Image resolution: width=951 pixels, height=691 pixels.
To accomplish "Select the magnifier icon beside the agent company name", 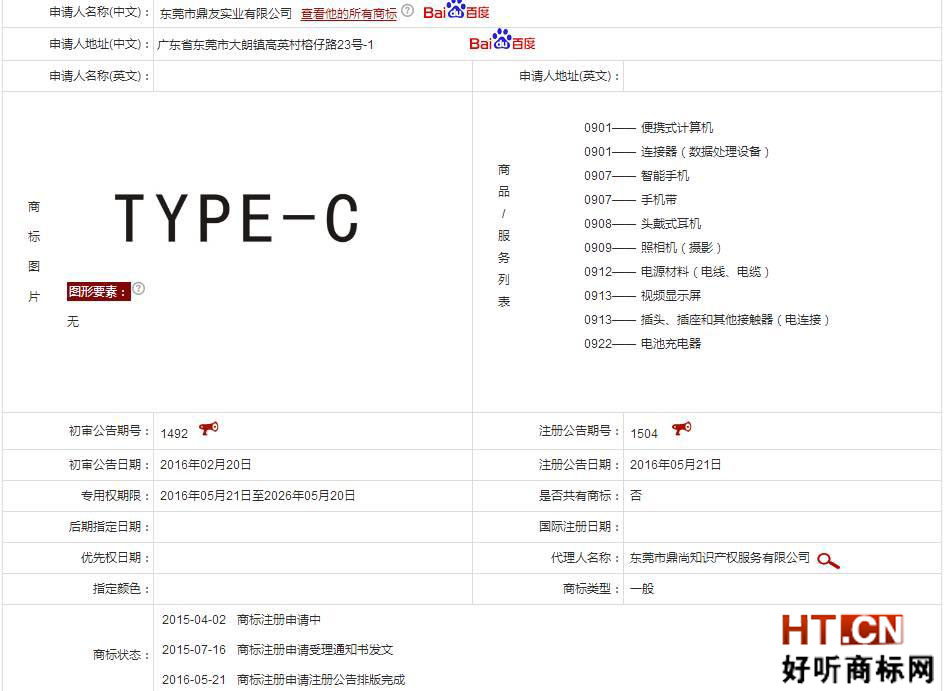I will pyautogui.click(x=827, y=561).
